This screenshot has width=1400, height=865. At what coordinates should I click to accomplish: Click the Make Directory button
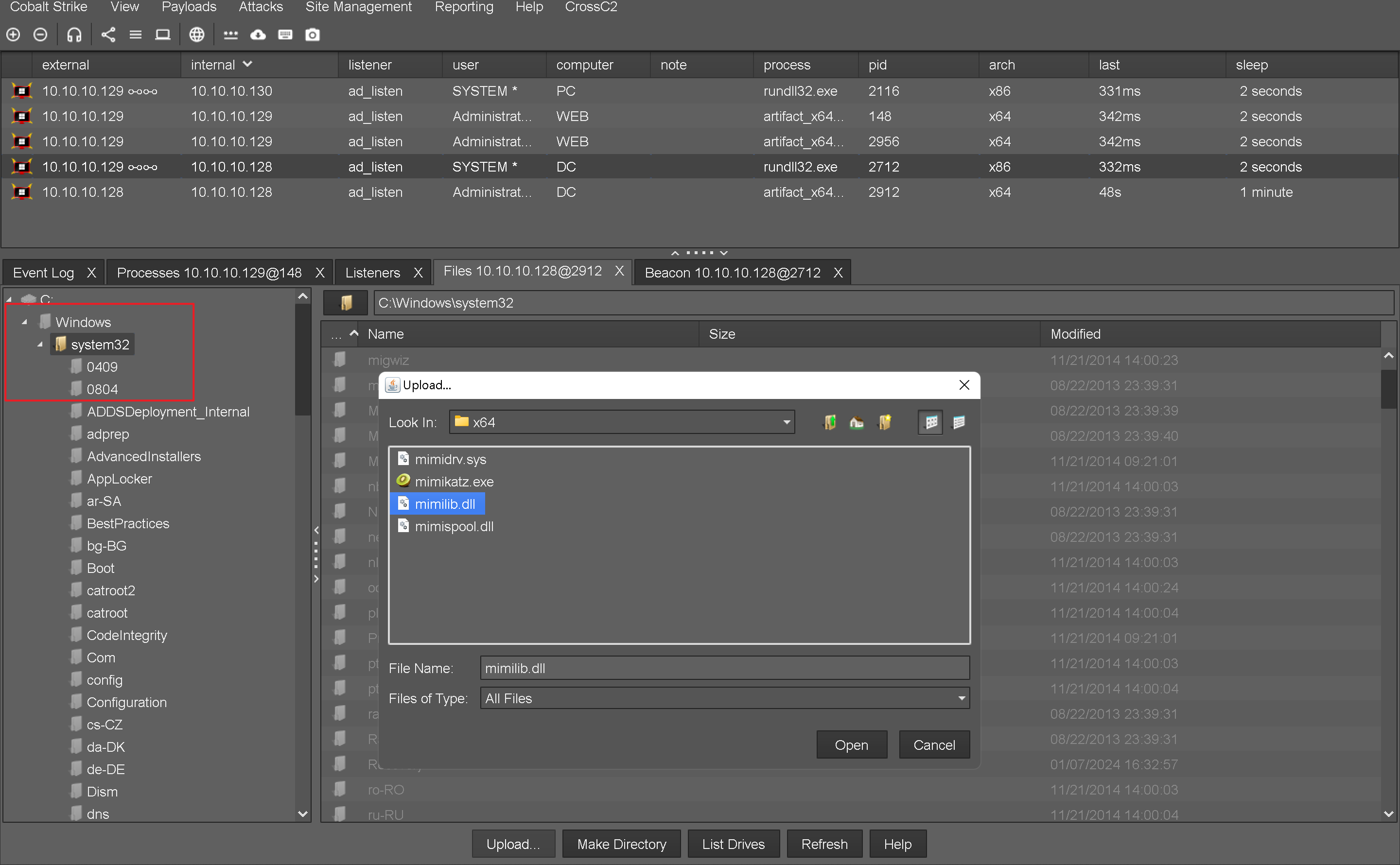tap(621, 844)
